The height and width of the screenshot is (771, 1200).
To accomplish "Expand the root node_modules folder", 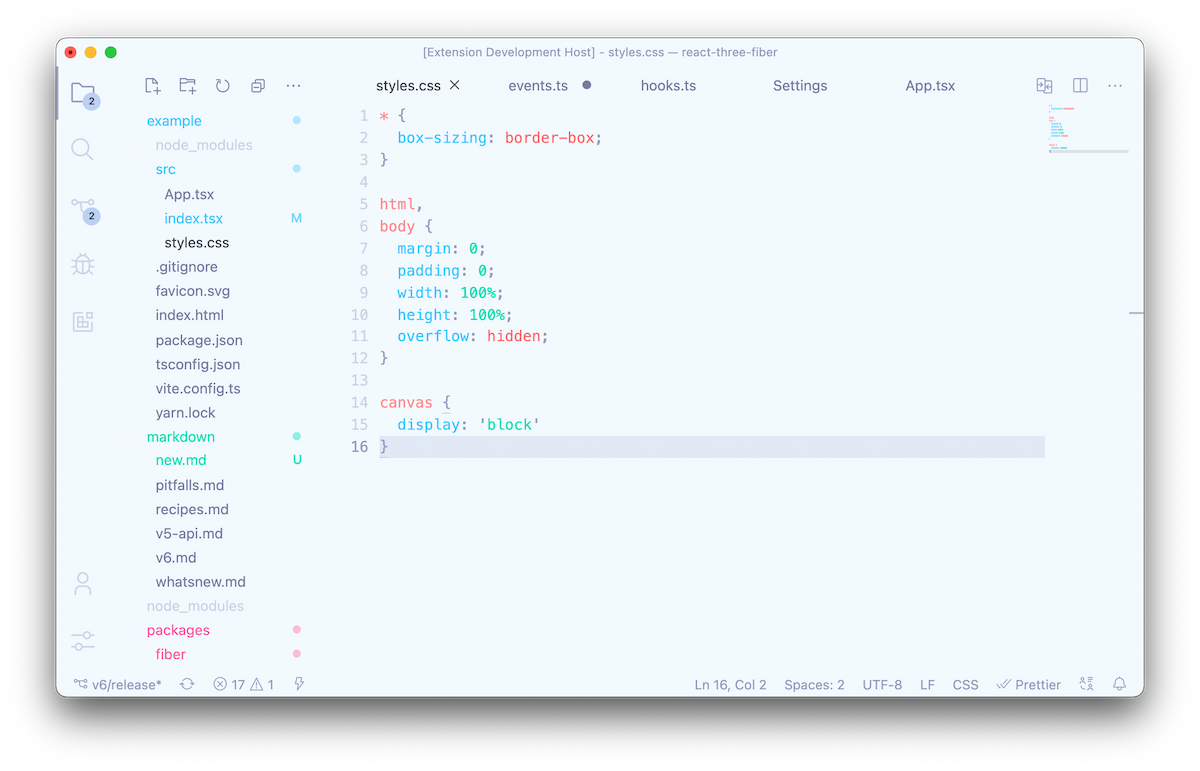I will pos(195,606).
